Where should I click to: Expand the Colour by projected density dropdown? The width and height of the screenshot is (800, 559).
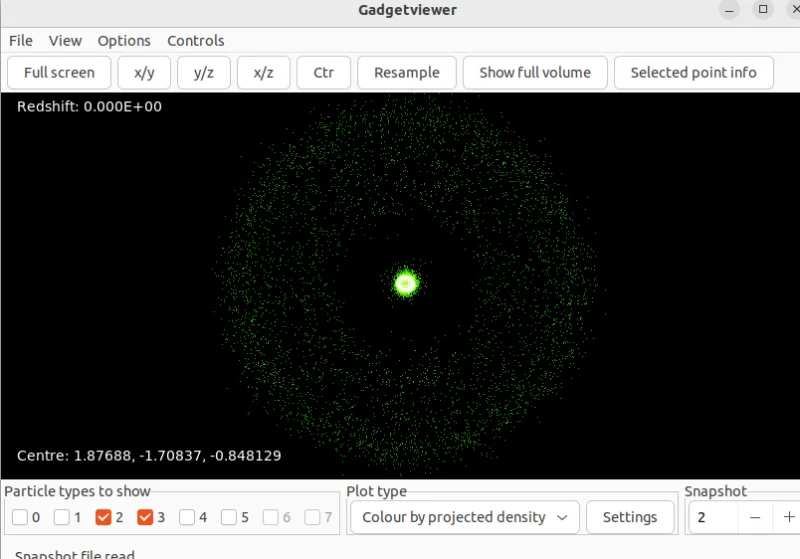click(x=465, y=517)
